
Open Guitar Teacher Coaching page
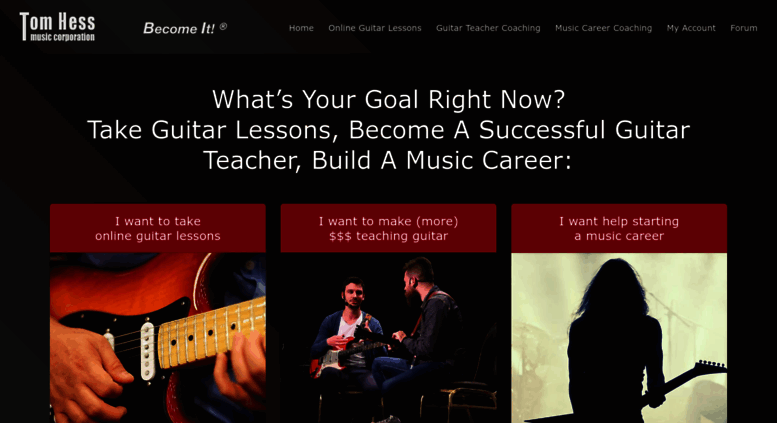(488, 28)
